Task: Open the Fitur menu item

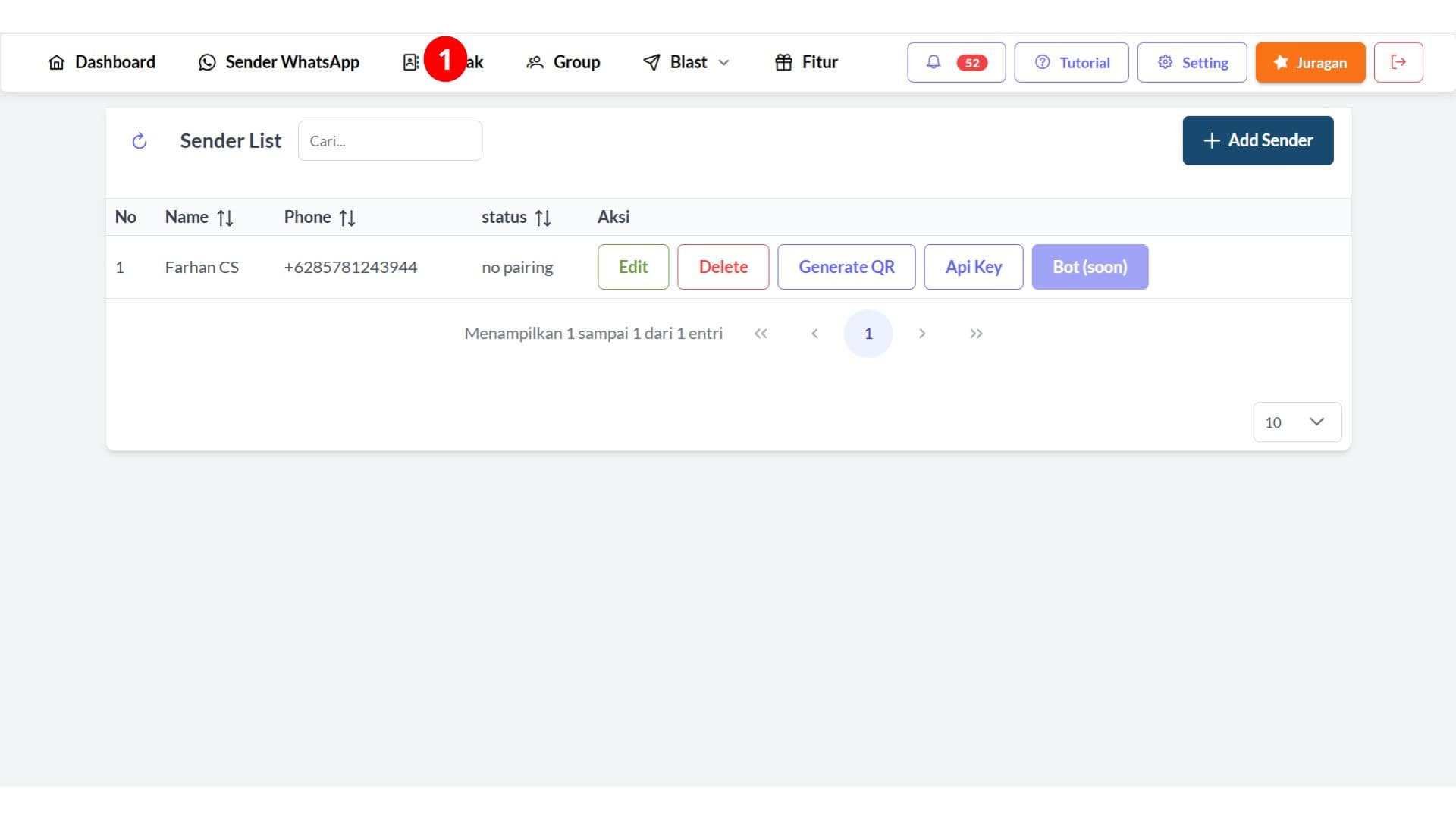Action: coord(806,62)
